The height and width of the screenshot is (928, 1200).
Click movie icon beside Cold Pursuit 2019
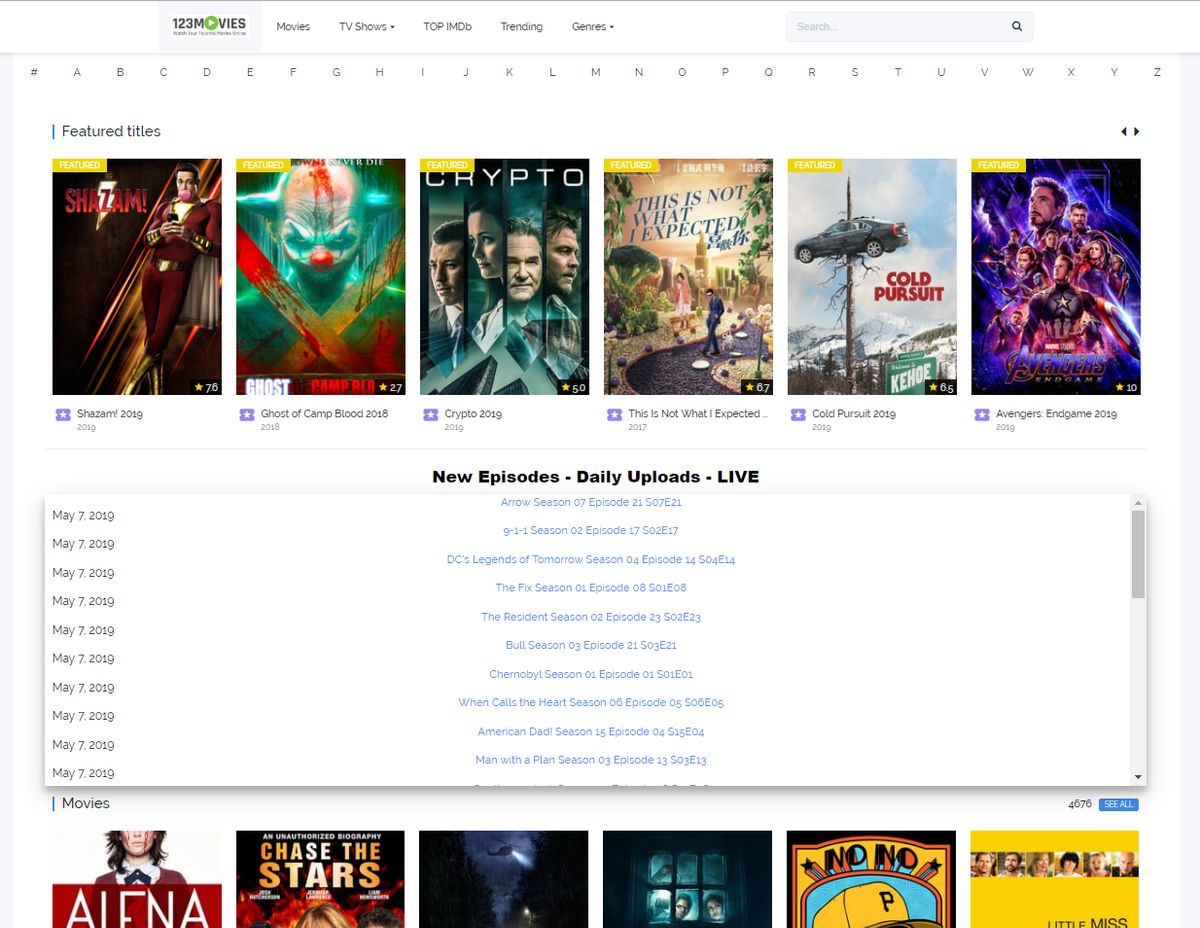(x=799, y=414)
